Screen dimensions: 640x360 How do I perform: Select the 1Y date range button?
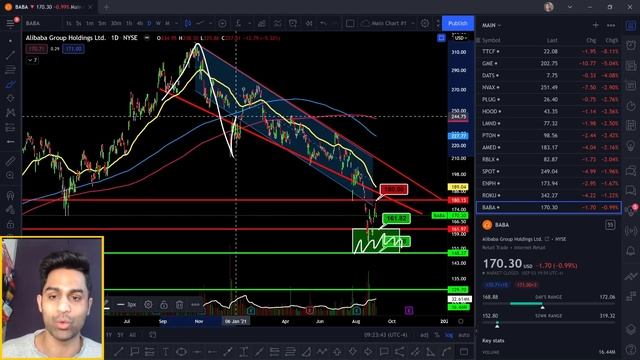coord(109,335)
